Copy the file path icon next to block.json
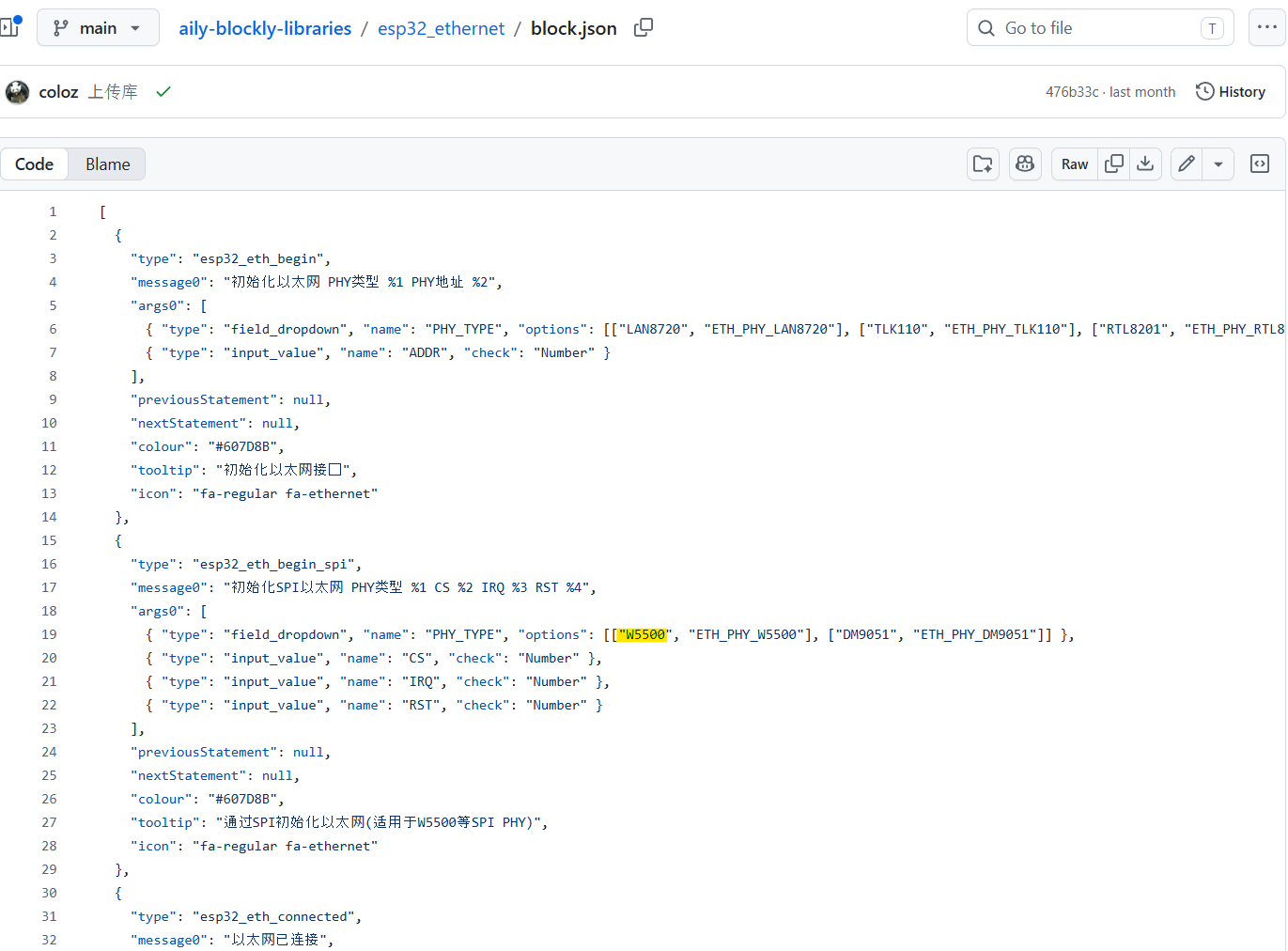Viewport: 1288px width, 951px height. tap(644, 28)
